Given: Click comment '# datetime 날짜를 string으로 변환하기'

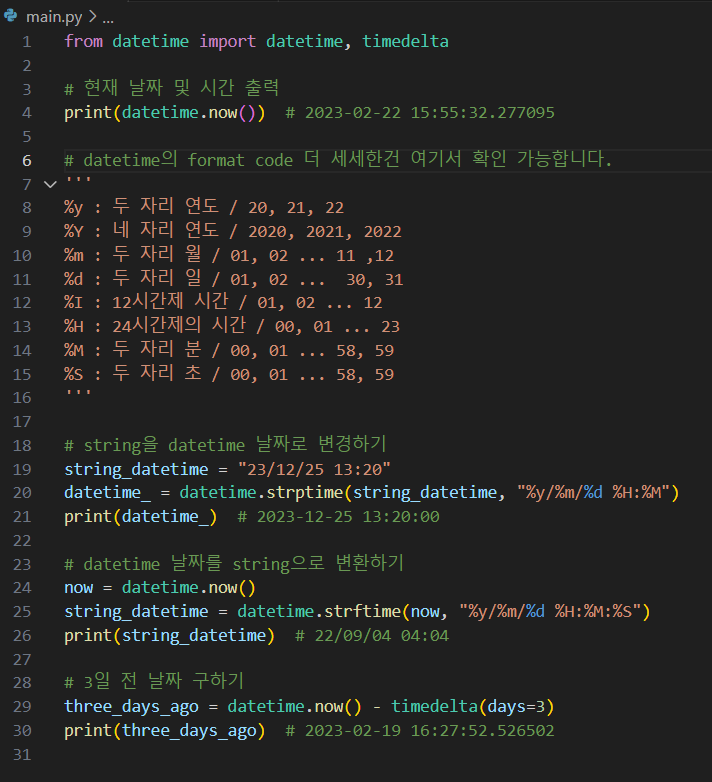Looking at the screenshot, I should coord(234,564).
